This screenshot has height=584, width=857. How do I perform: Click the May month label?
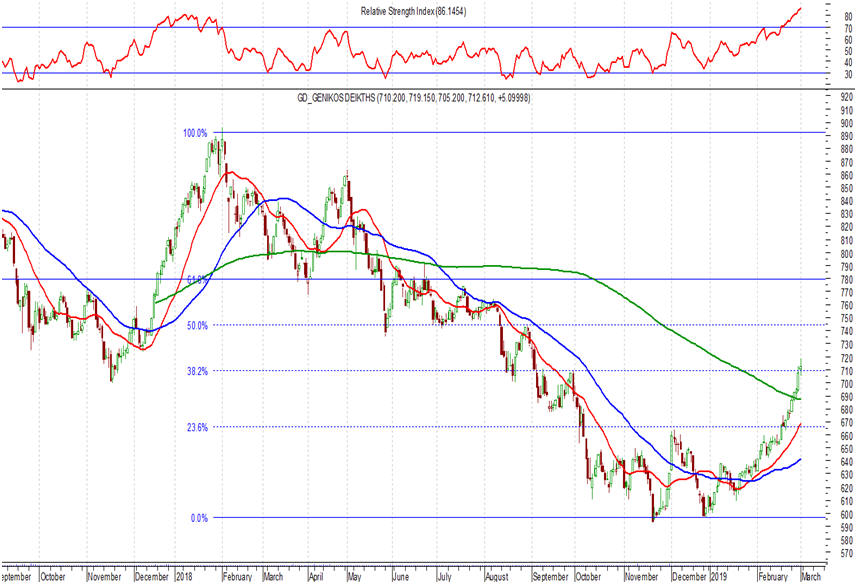tap(354, 576)
